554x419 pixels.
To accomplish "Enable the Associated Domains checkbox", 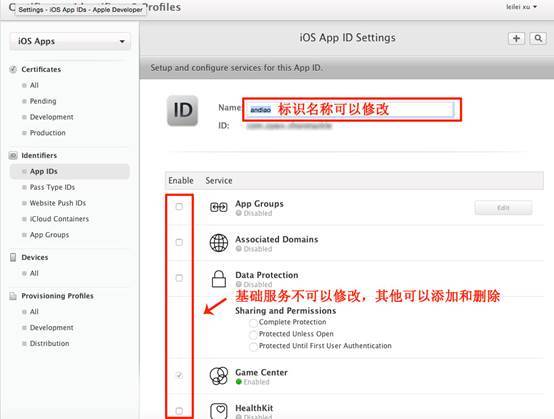I will pyautogui.click(x=179, y=242).
